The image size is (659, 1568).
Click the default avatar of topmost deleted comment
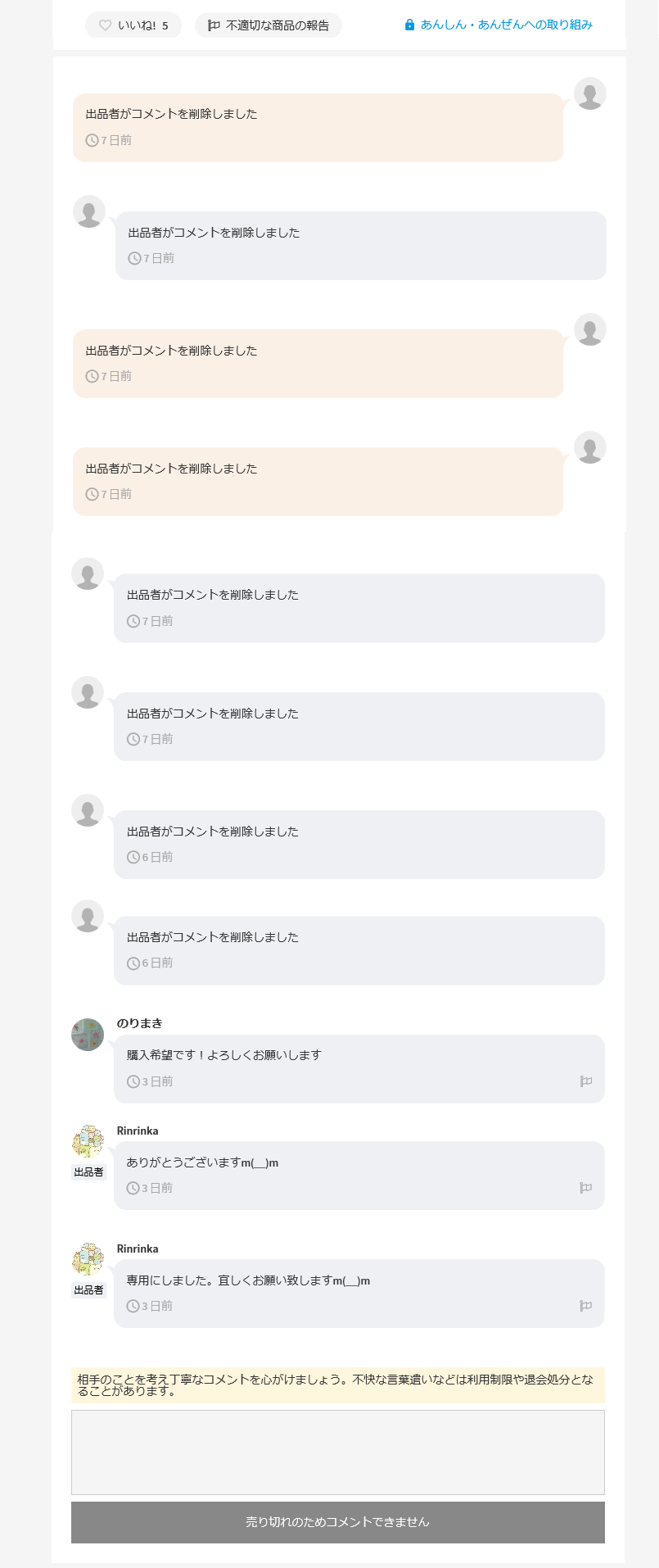[x=590, y=93]
